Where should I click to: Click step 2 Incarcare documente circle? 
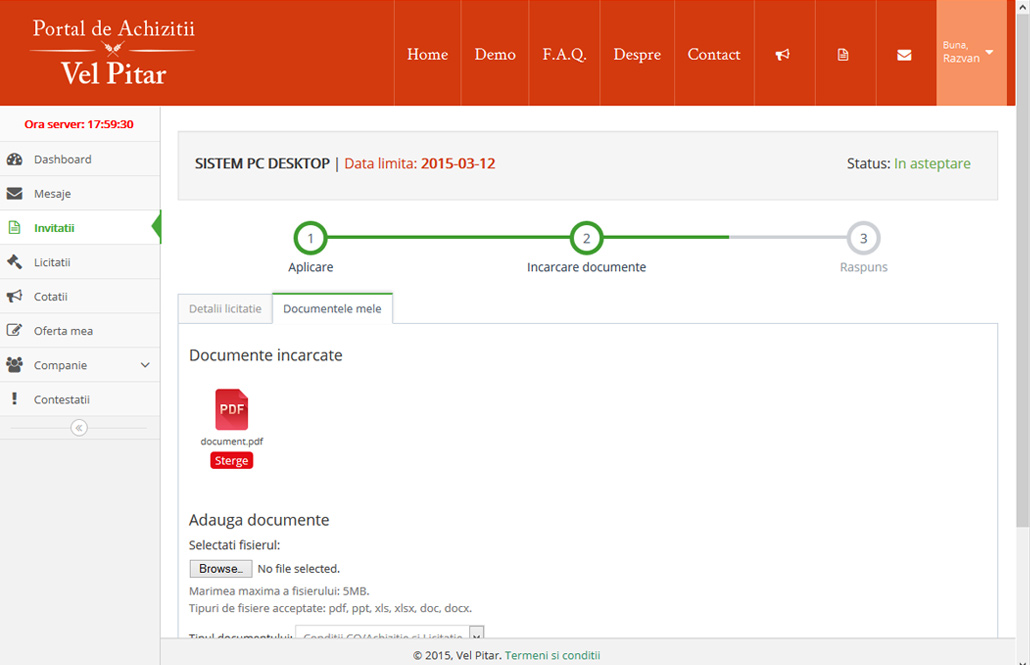[x=587, y=239]
